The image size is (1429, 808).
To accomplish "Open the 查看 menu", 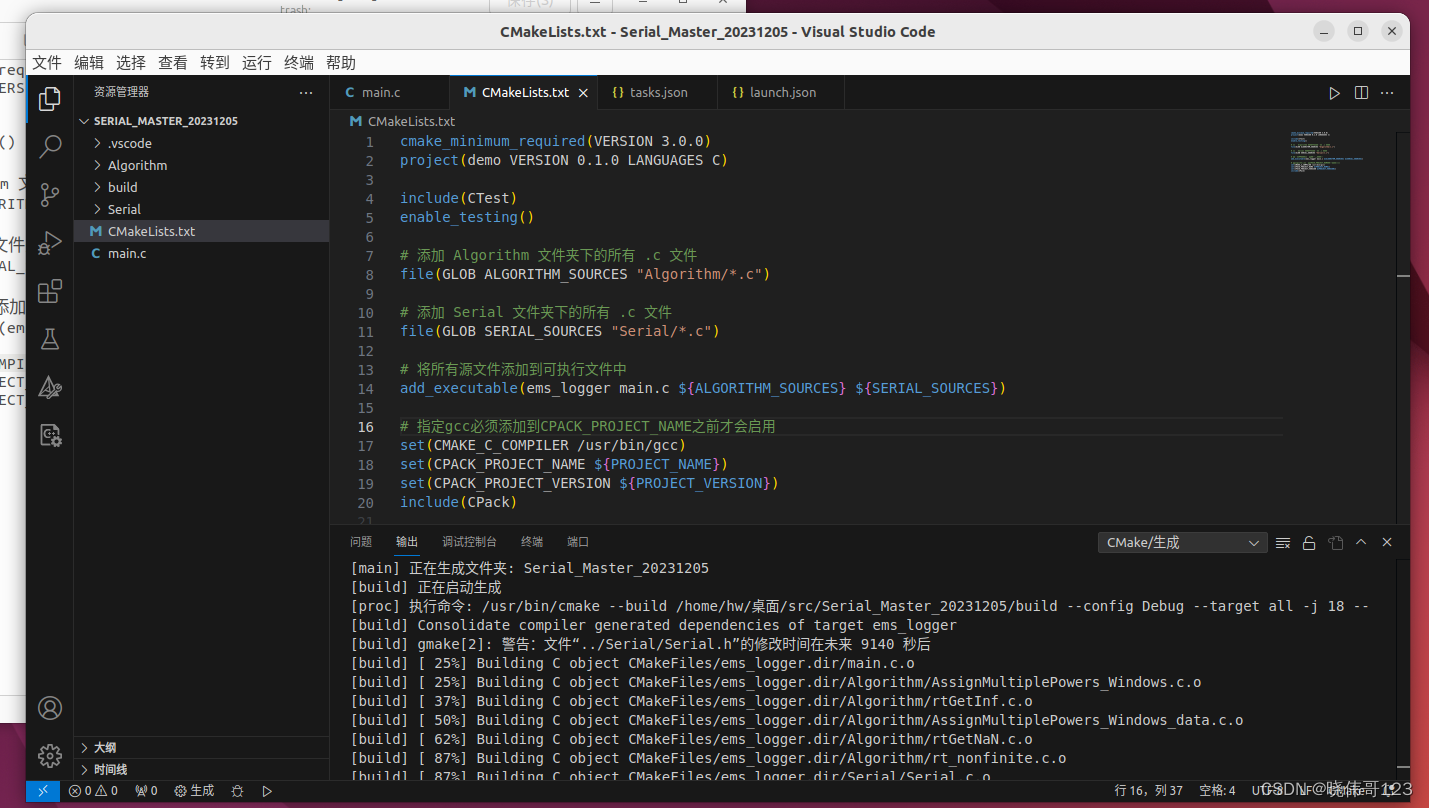I will [173, 63].
